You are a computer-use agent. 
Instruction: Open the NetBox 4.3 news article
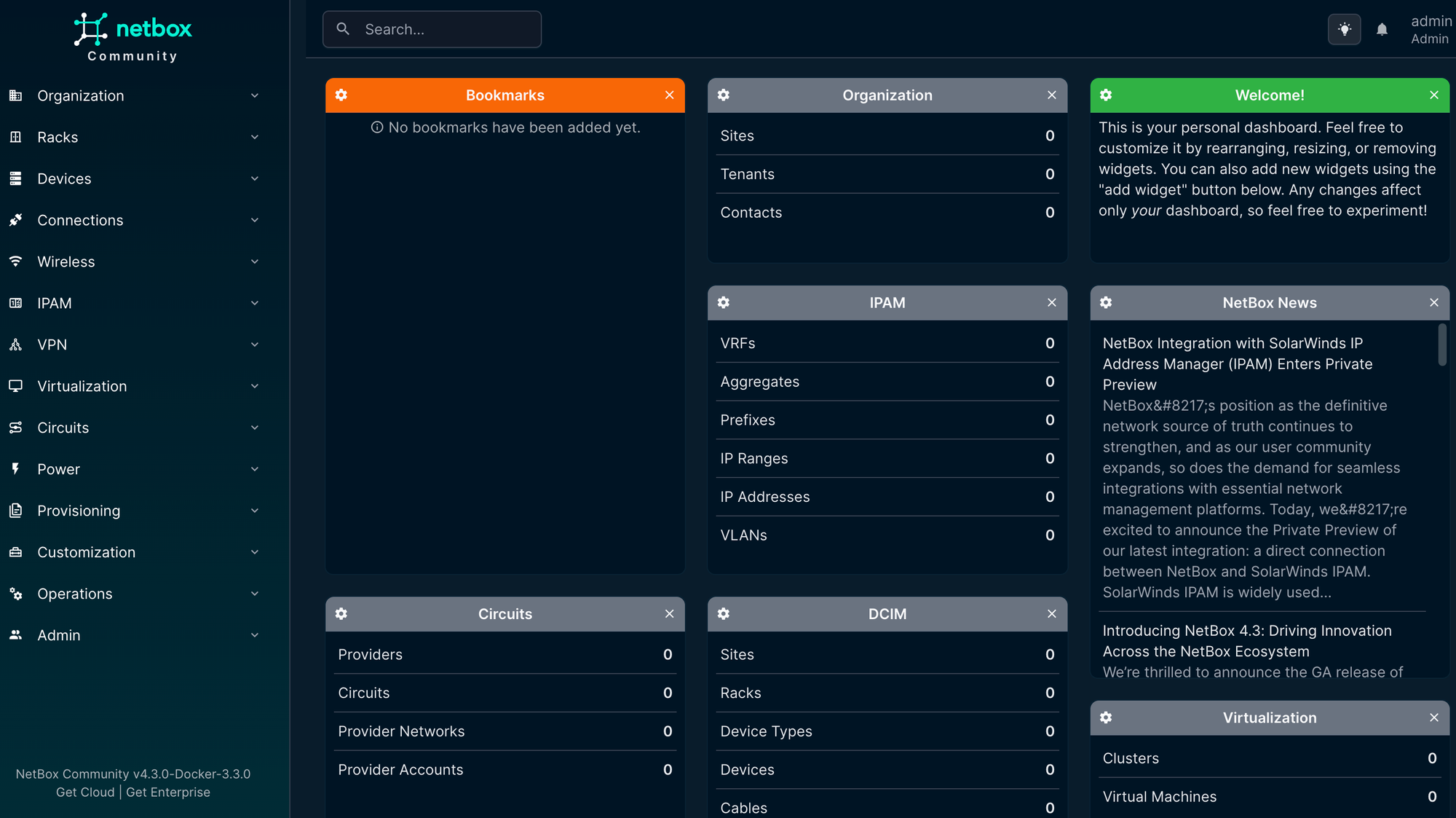pyautogui.click(x=1247, y=641)
